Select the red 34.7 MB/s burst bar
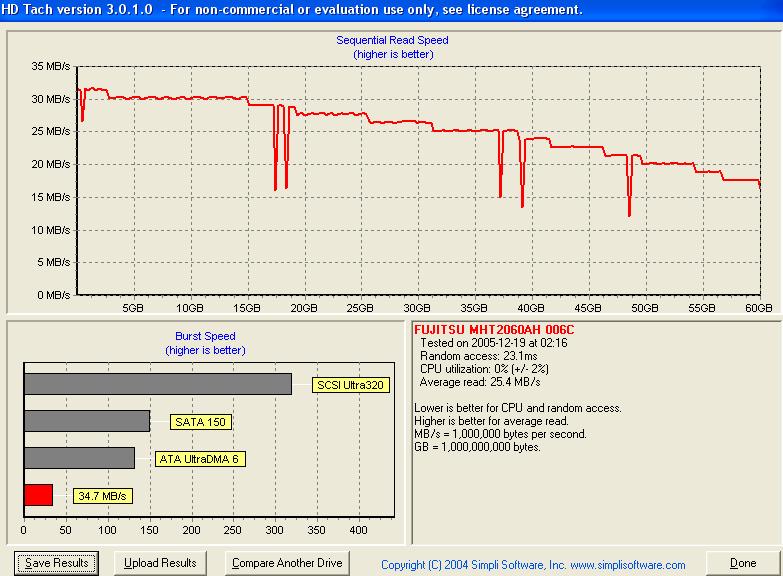783x576 pixels. click(38, 495)
